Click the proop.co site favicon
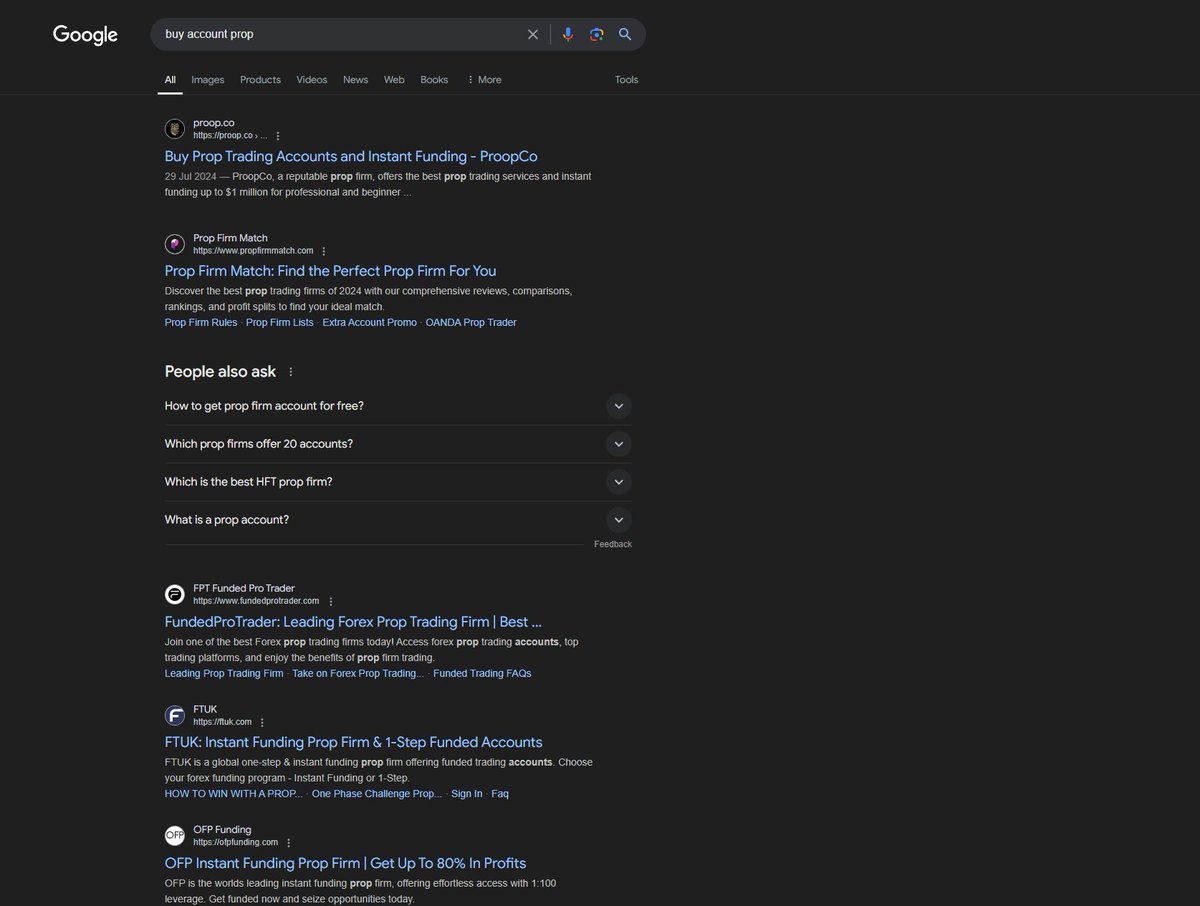Viewport: 1200px width, 906px height. coord(175,128)
